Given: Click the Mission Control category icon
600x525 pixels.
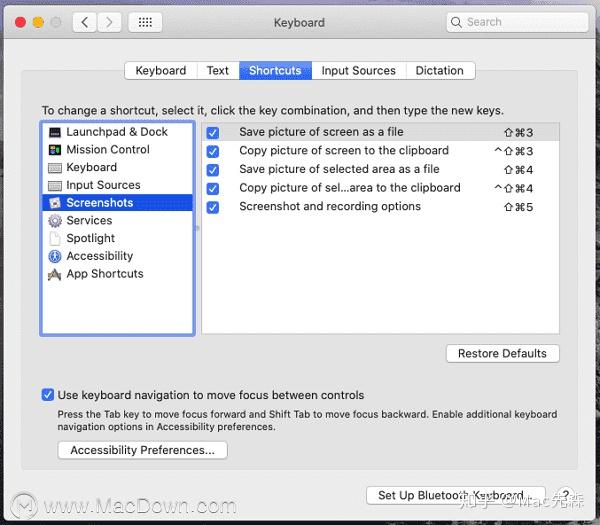Looking at the screenshot, I should pyautogui.click(x=55, y=150).
